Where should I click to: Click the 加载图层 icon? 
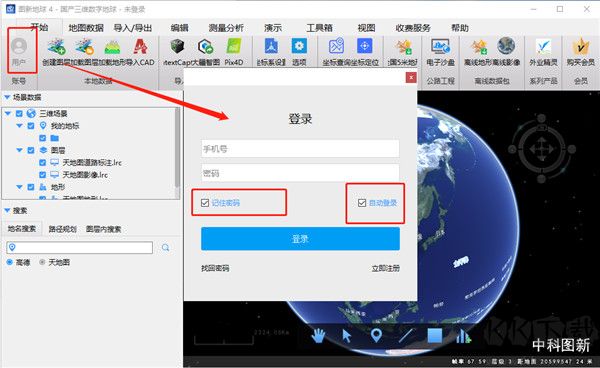(x=84, y=47)
